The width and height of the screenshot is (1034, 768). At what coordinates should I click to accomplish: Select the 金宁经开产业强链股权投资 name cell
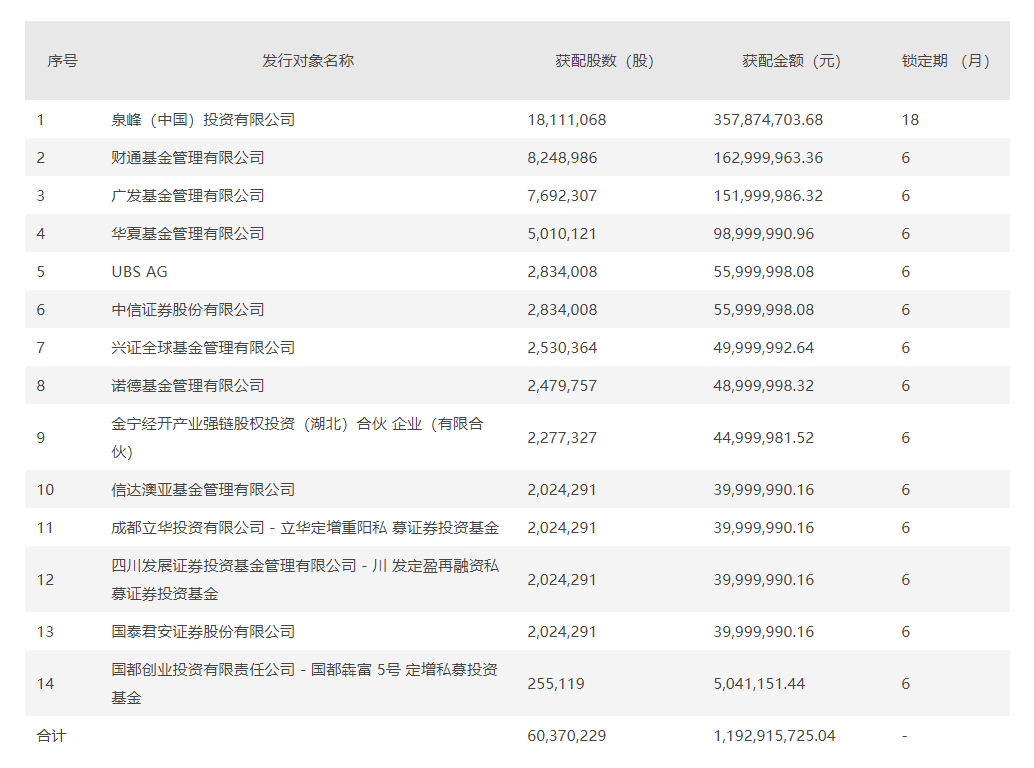coord(297,438)
